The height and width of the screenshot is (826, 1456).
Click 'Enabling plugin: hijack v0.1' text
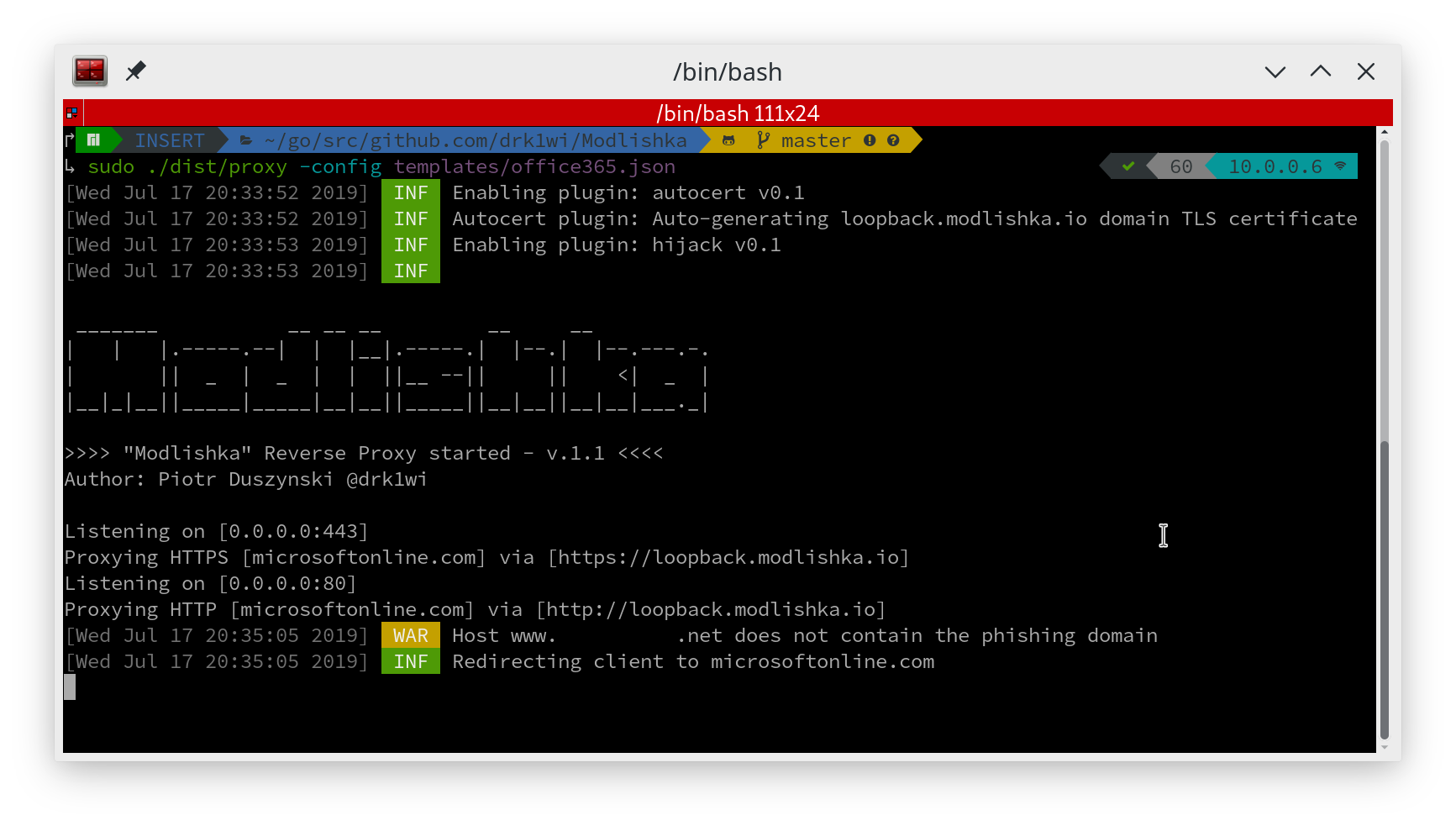[617, 245]
